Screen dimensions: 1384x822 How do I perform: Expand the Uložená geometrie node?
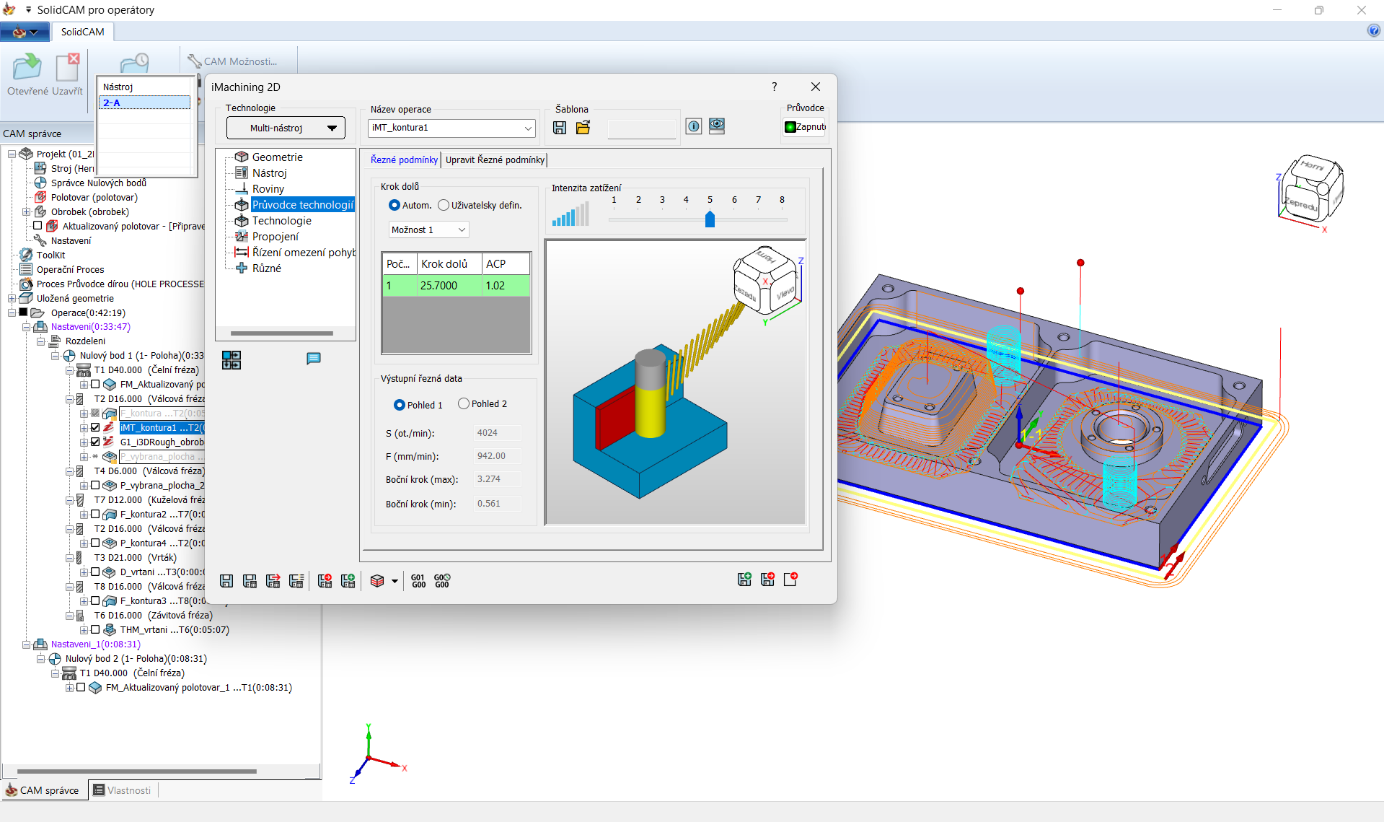(x=12, y=298)
